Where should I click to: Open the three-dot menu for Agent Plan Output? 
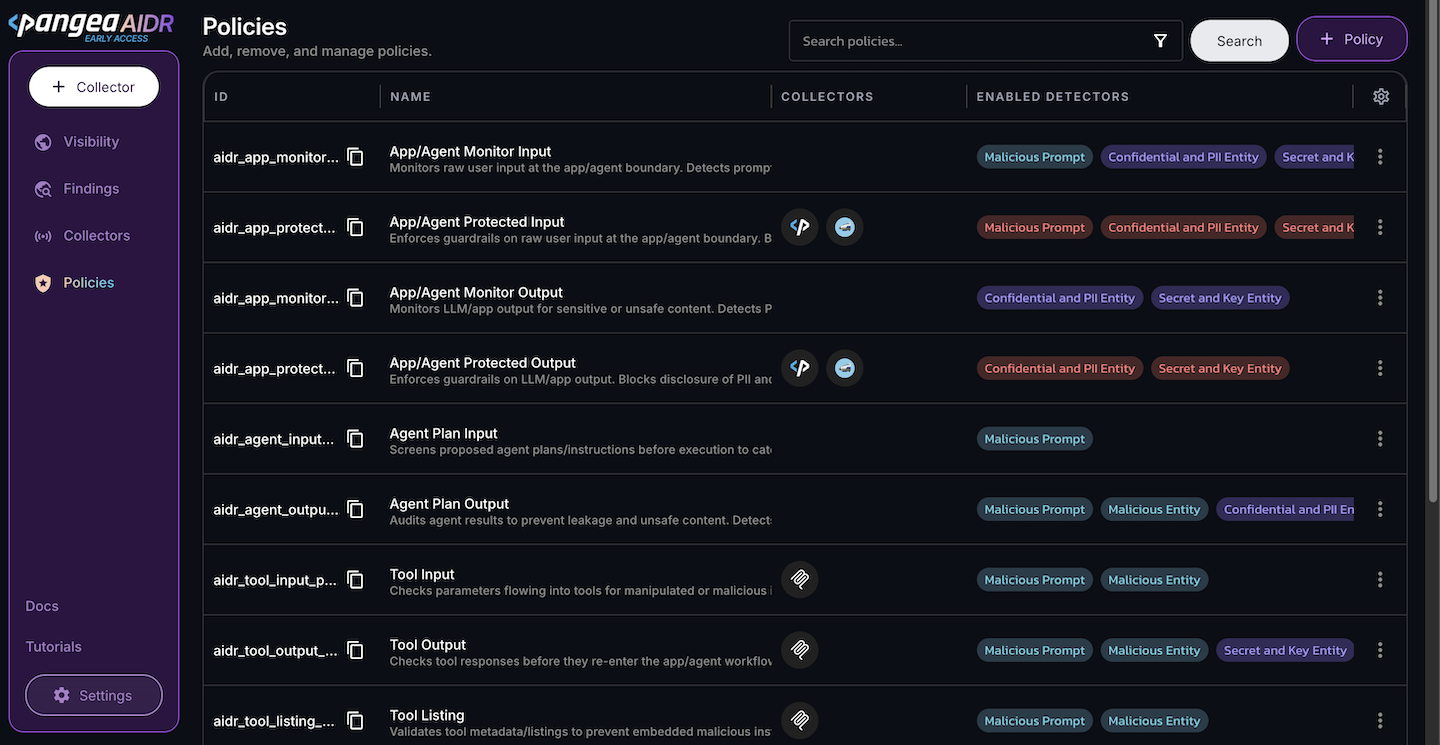pos(1380,509)
